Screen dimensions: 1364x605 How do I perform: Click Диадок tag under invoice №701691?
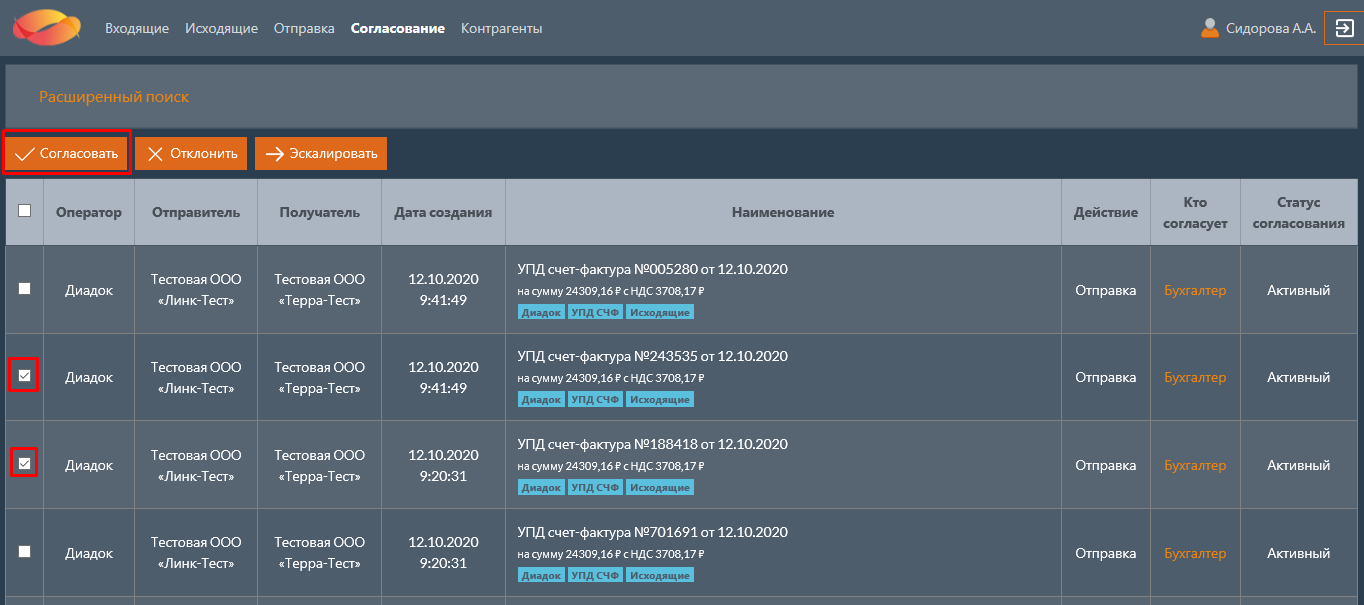(x=541, y=575)
